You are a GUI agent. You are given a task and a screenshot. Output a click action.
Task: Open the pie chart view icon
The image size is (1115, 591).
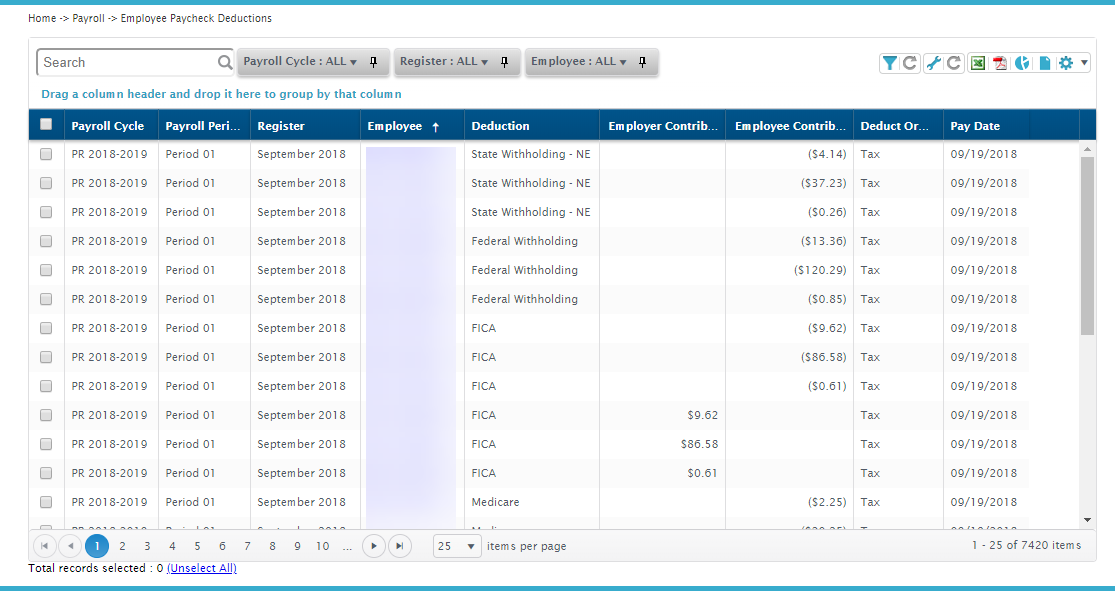coord(1023,63)
